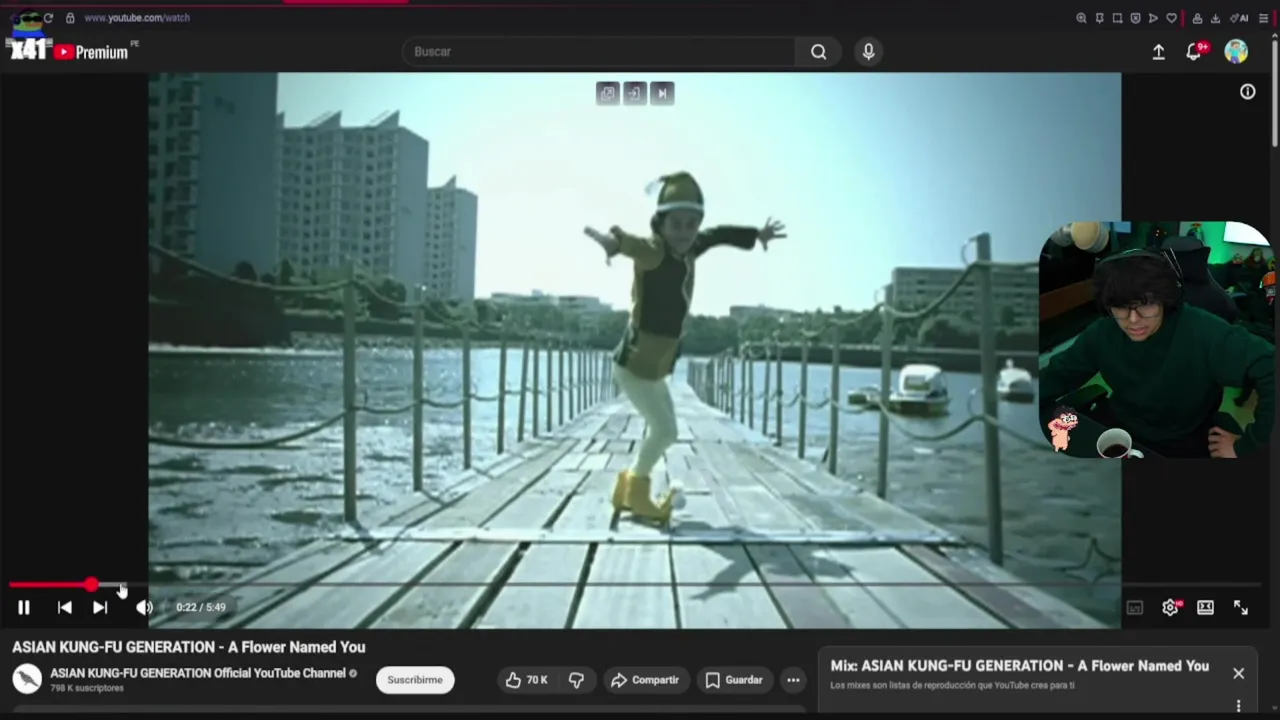Click the browser pin icon
The height and width of the screenshot is (720, 1280).
[1099, 18]
